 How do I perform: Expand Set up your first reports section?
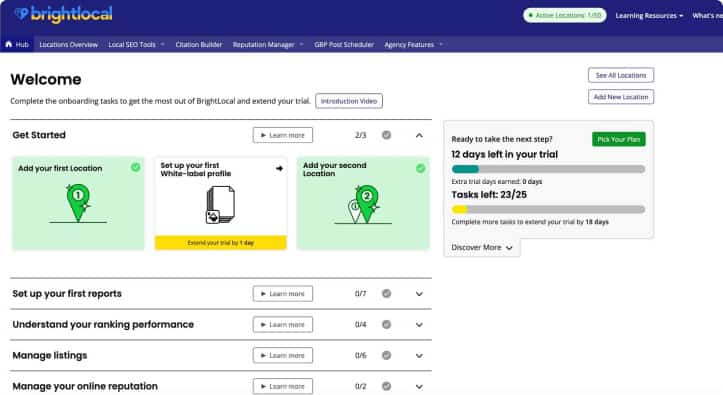pos(419,294)
